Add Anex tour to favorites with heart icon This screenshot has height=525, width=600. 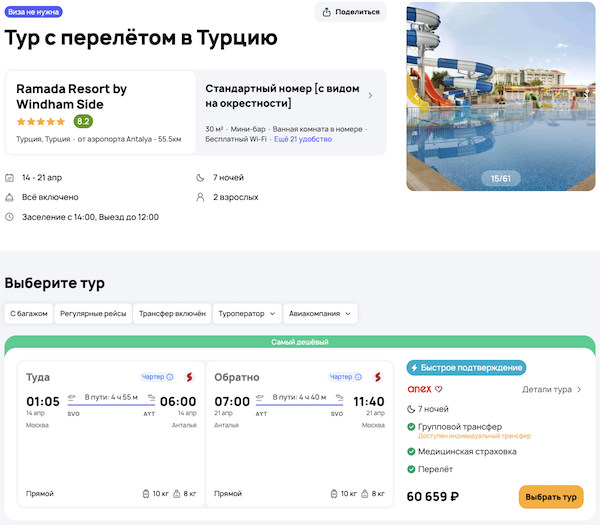(438, 389)
